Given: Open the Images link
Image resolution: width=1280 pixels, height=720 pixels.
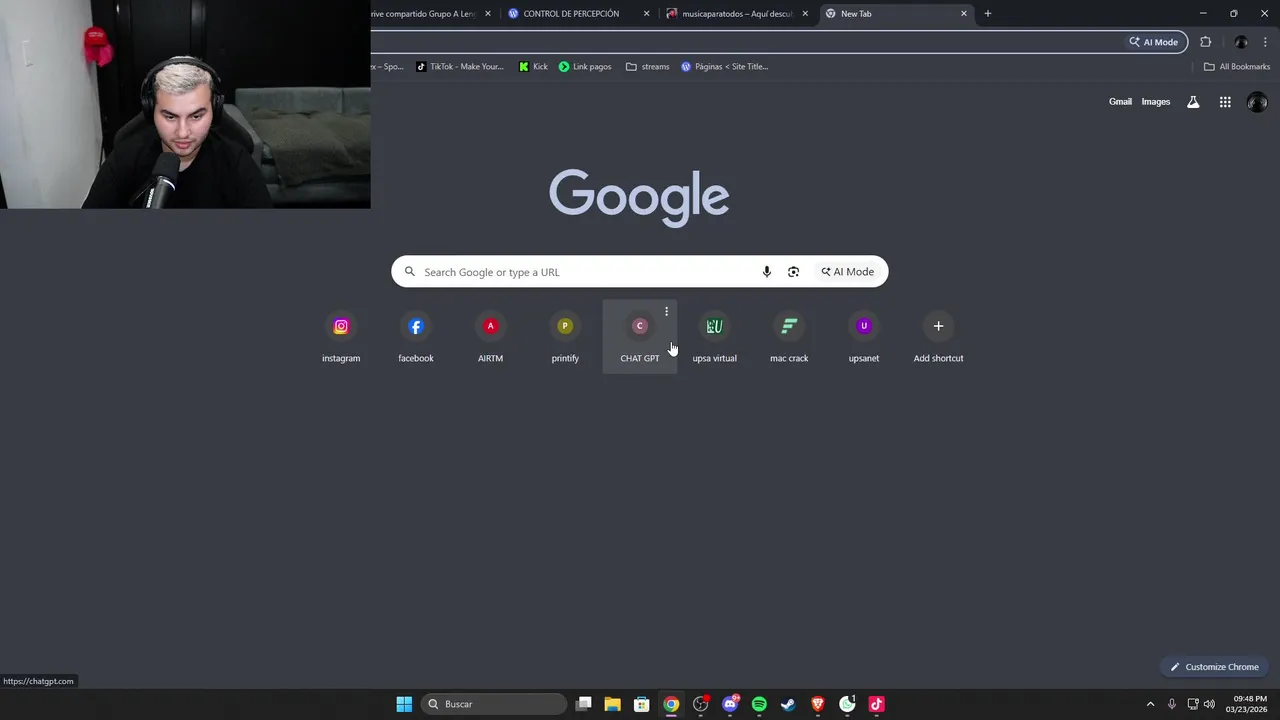Looking at the screenshot, I should [1155, 102].
